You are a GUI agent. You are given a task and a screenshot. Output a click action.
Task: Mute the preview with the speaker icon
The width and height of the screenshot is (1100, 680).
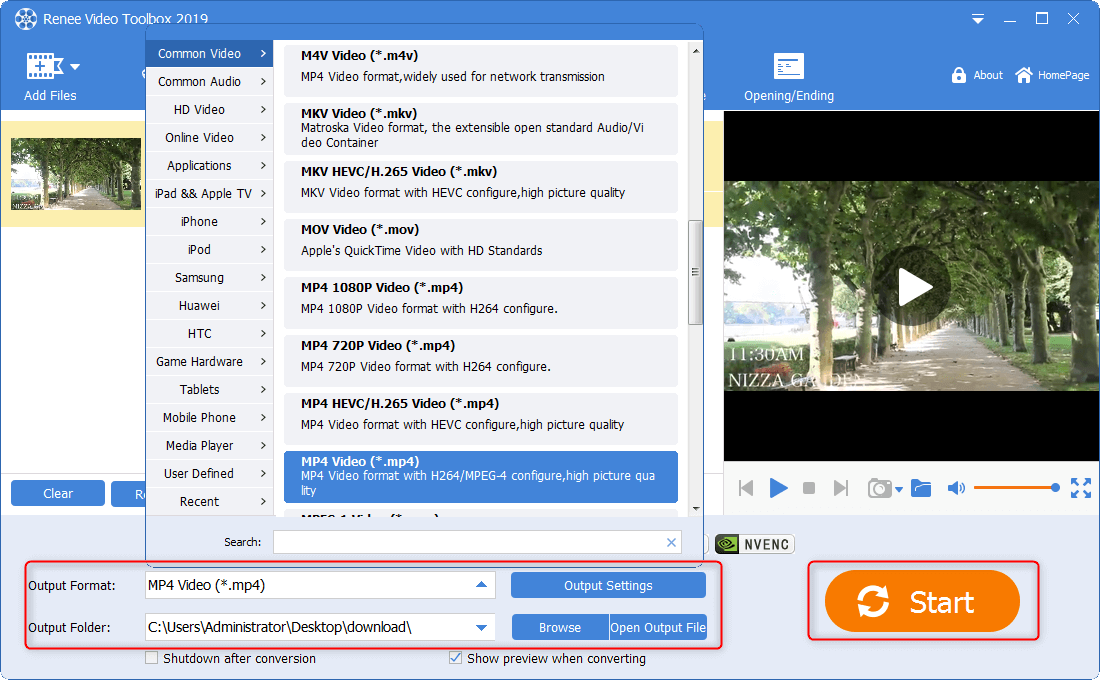(x=956, y=488)
